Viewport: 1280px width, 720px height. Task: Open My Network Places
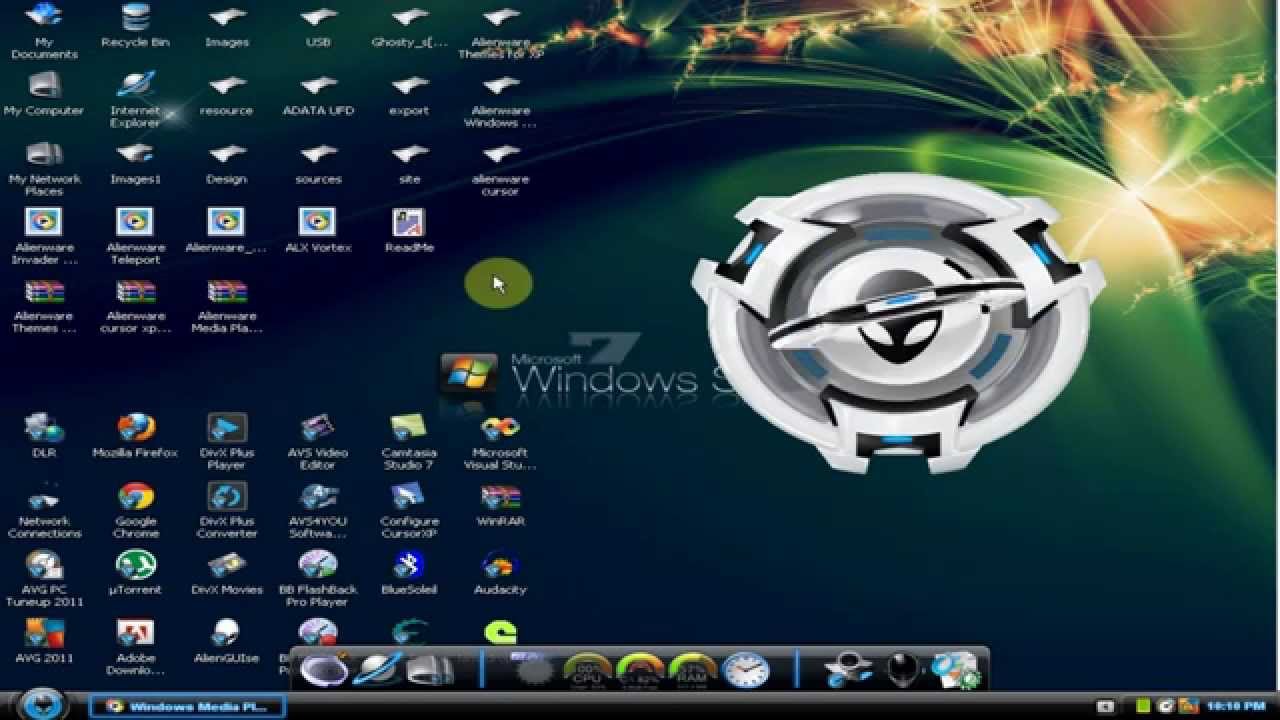point(43,168)
